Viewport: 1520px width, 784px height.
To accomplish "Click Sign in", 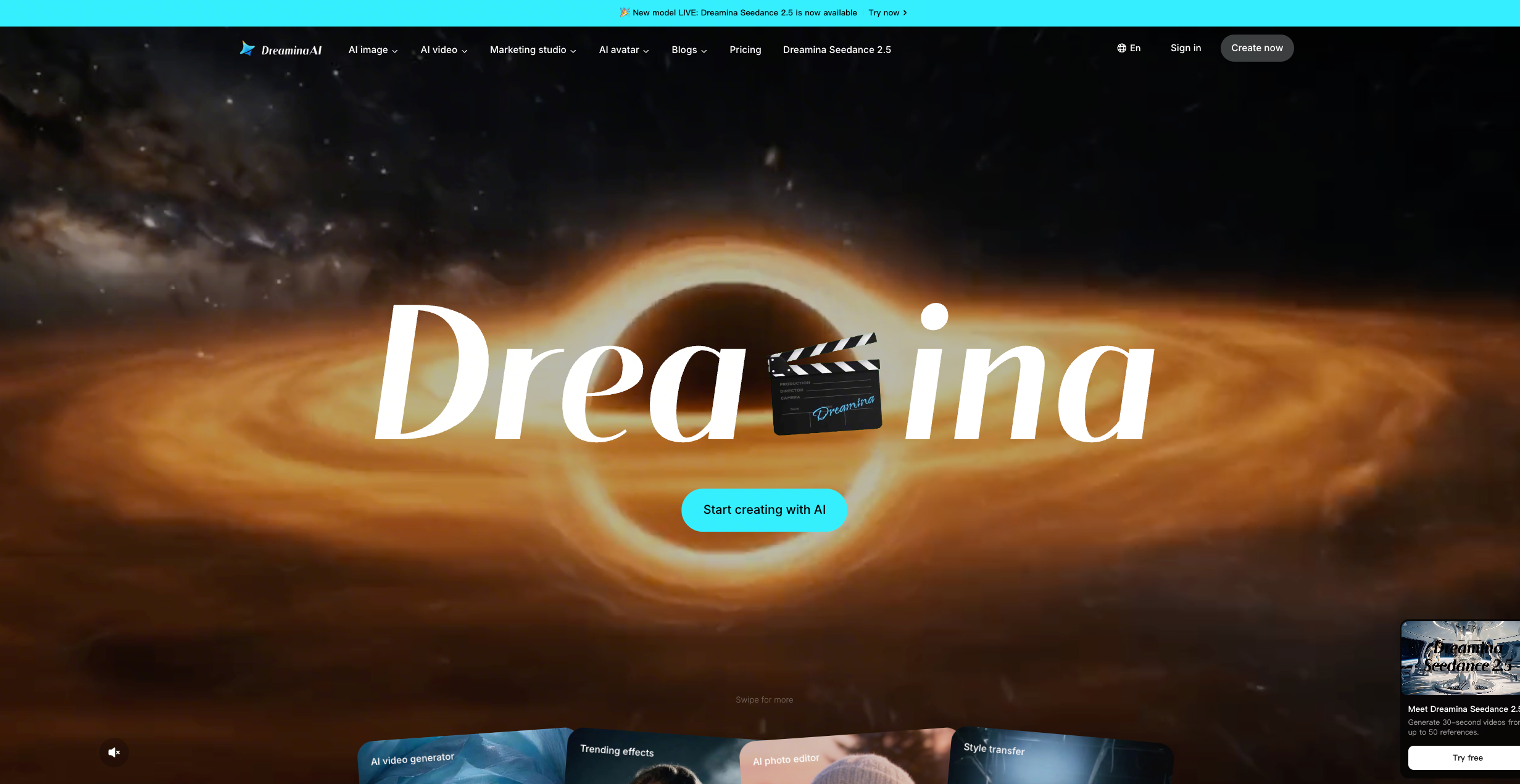I will click(x=1186, y=48).
